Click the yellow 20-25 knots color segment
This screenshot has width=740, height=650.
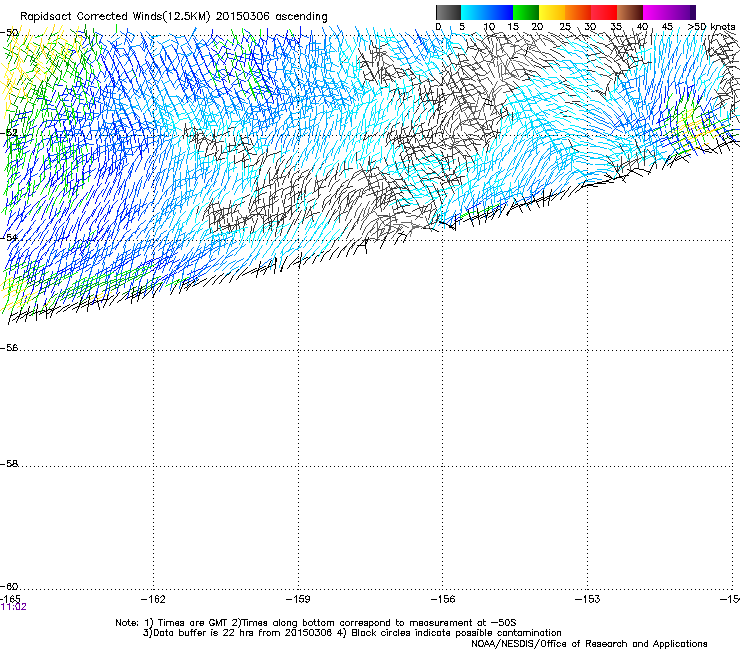[552, 12]
